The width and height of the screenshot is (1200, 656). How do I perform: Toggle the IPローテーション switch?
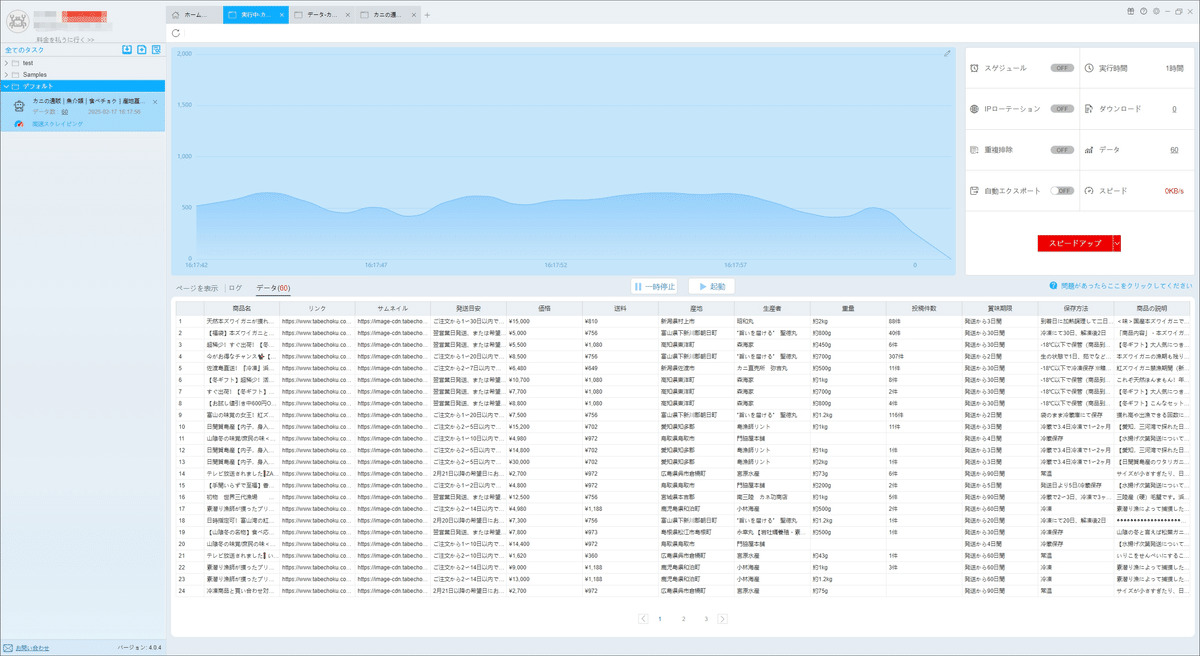1061,108
